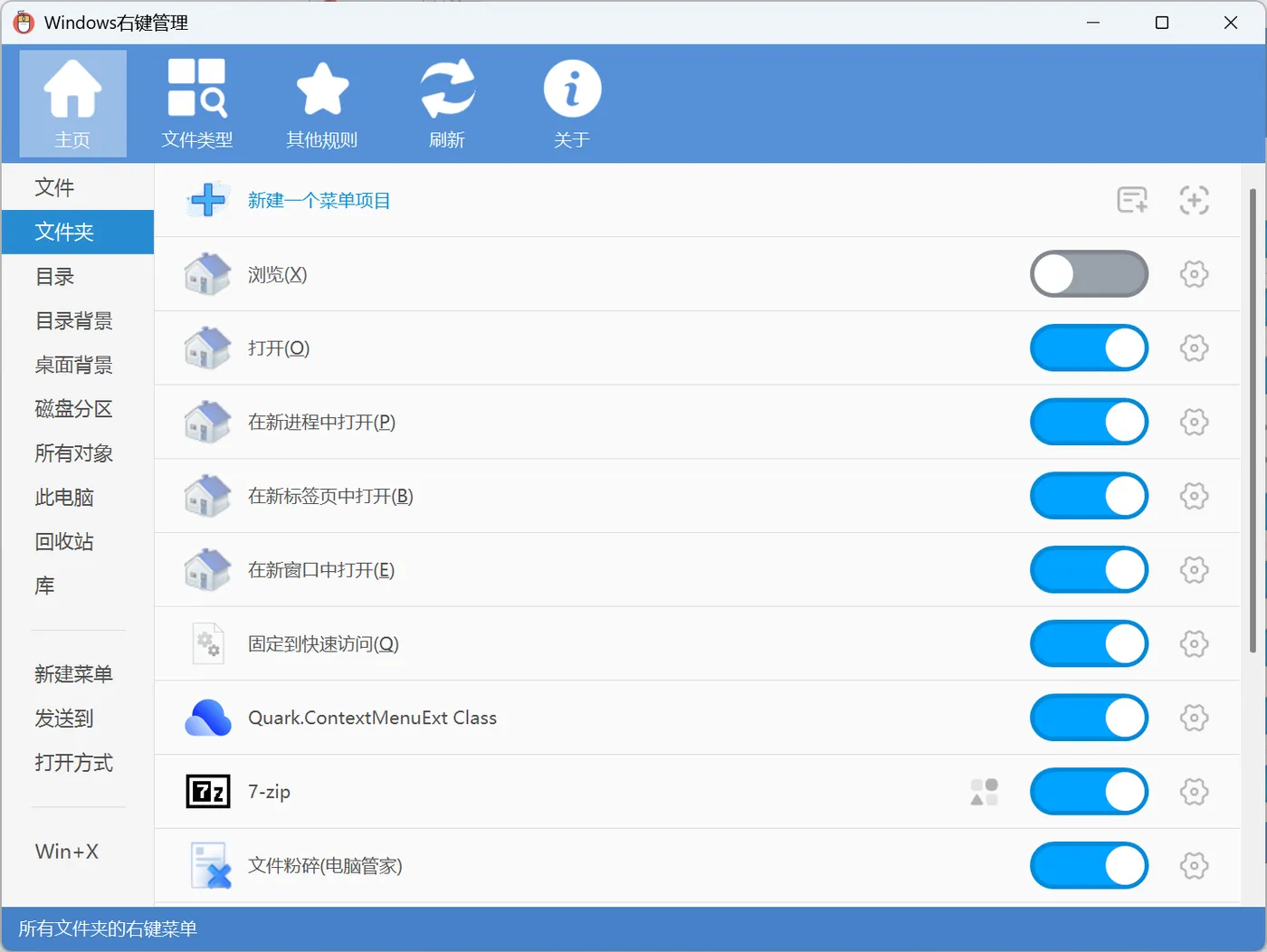This screenshot has height=952, width=1267.
Task: Open the 文件类型 file types icon
Action: (x=197, y=89)
